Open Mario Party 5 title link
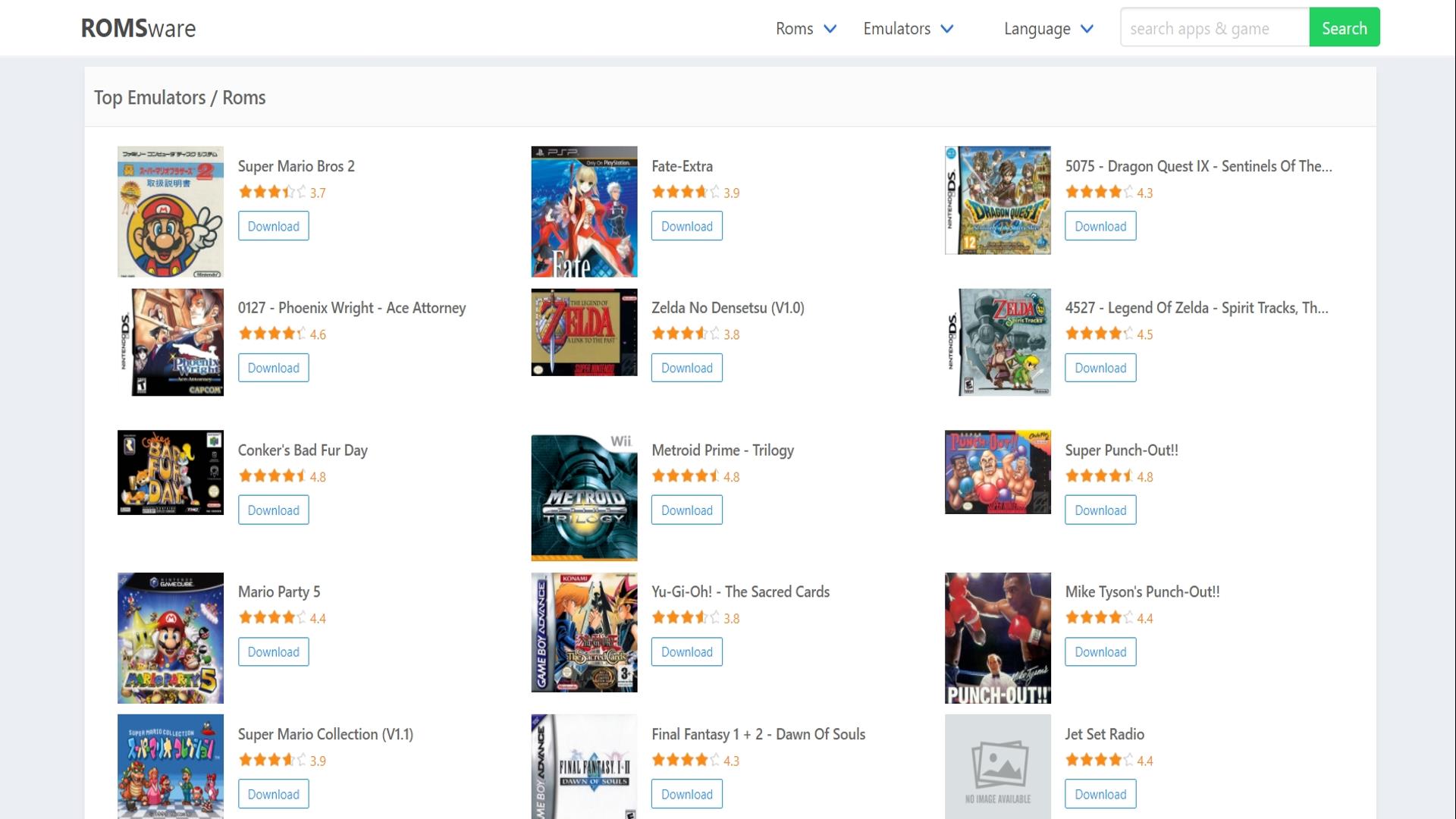 coord(279,592)
